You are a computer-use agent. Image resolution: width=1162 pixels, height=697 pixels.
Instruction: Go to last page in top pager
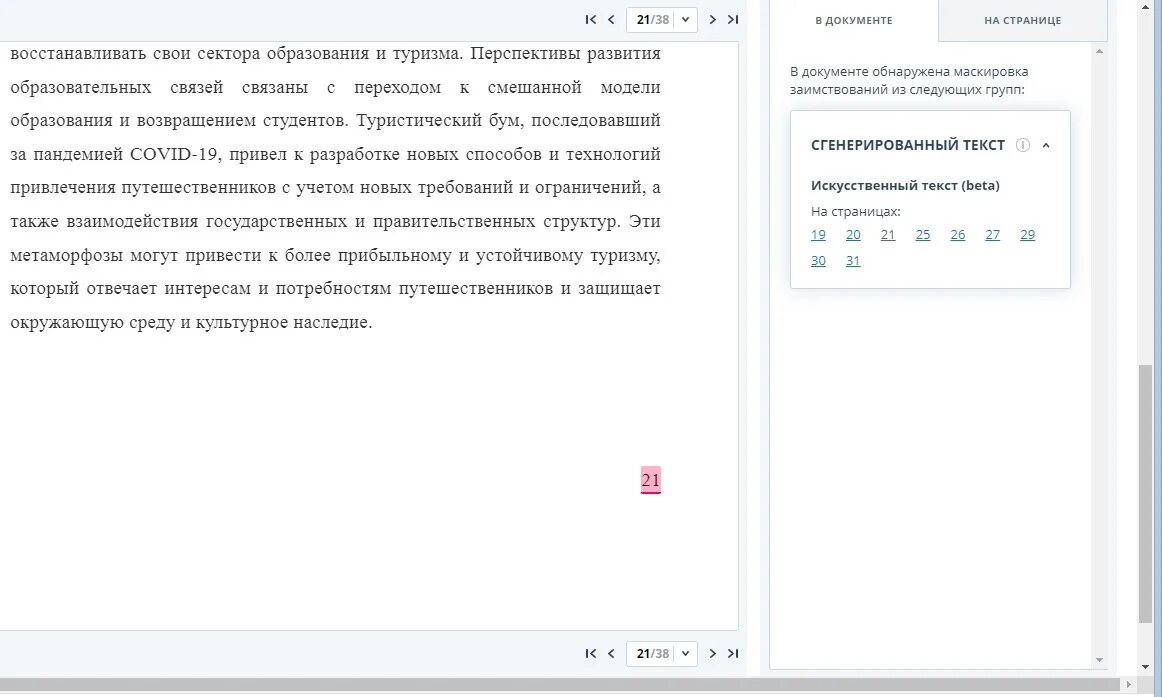tap(733, 19)
